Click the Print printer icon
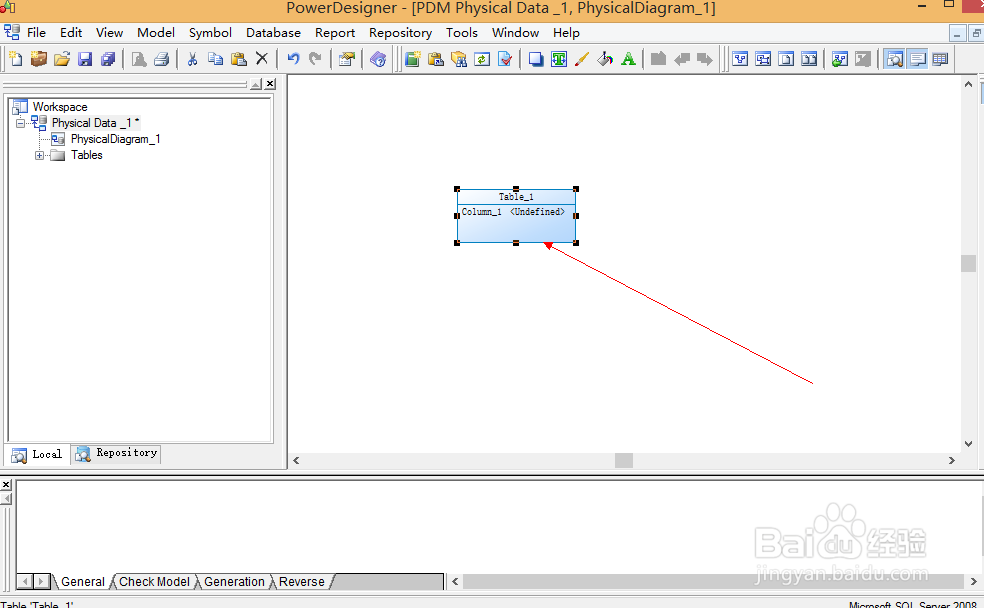The height and width of the screenshot is (608, 984). point(161,59)
